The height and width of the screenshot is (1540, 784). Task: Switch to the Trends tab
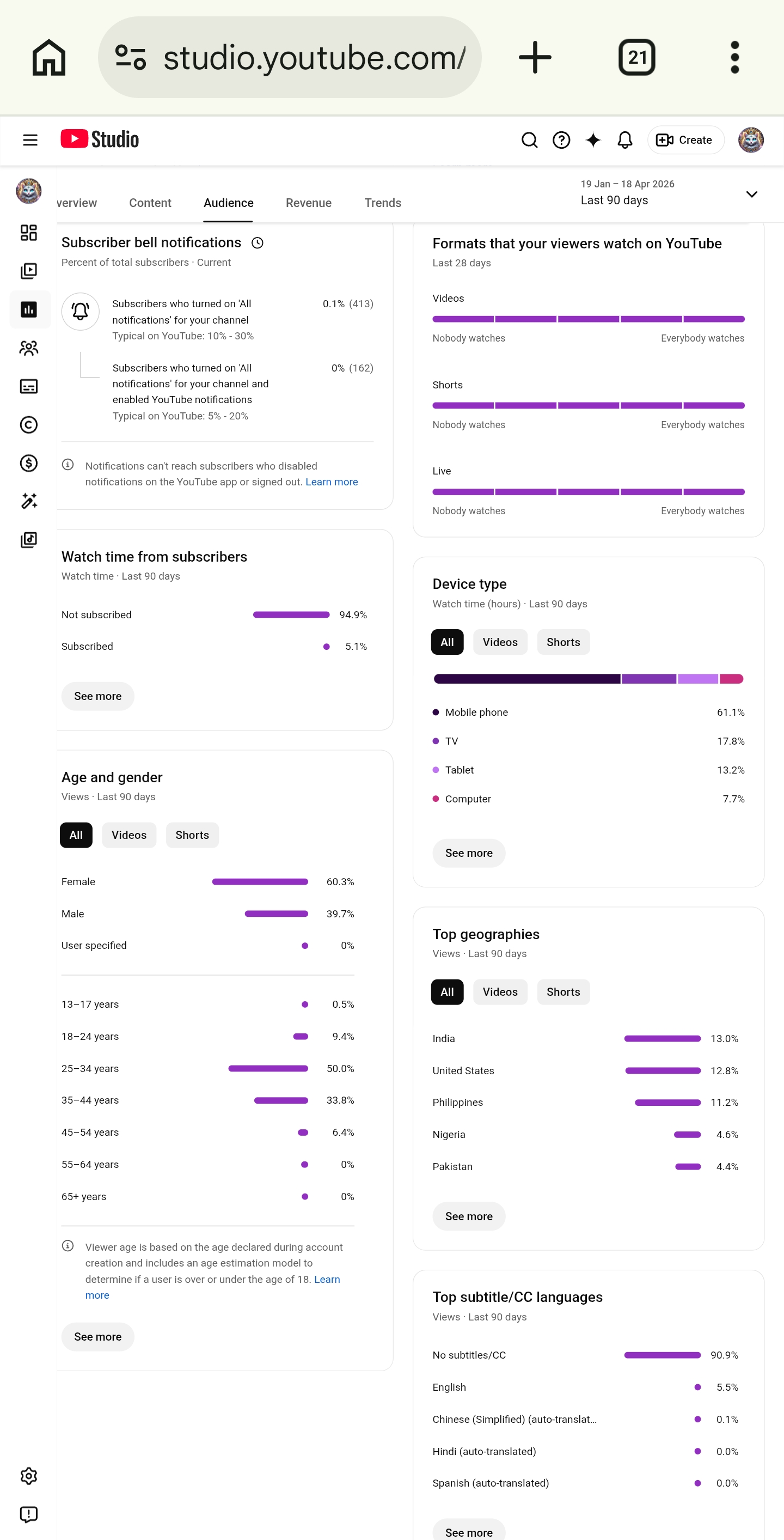point(382,203)
